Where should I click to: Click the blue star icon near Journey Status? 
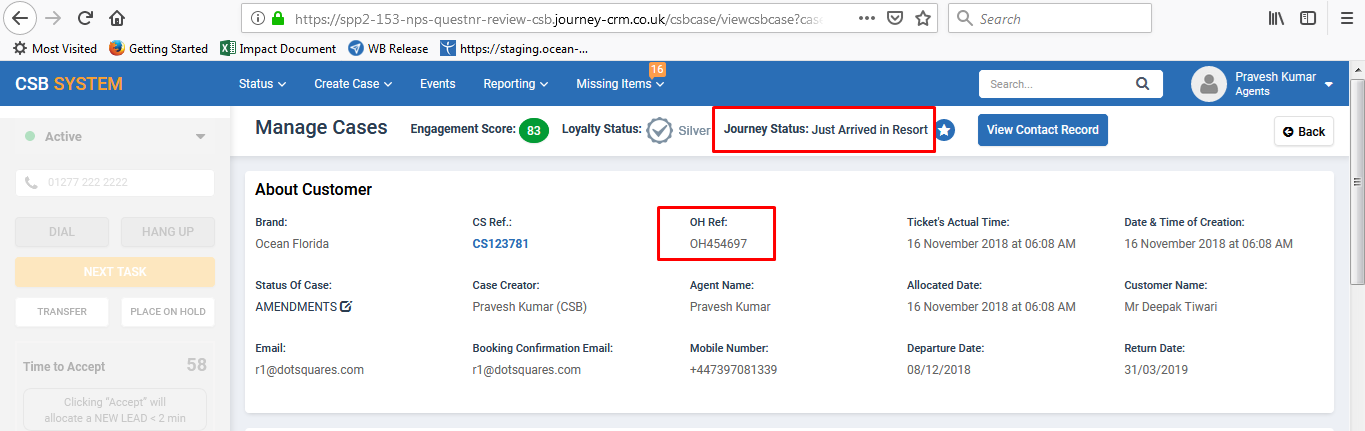(x=945, y=130)
